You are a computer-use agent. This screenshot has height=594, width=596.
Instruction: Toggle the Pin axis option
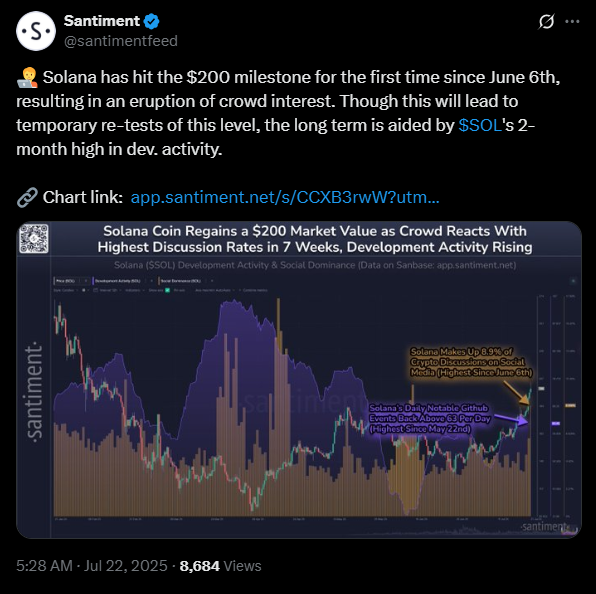coord(179,290)
